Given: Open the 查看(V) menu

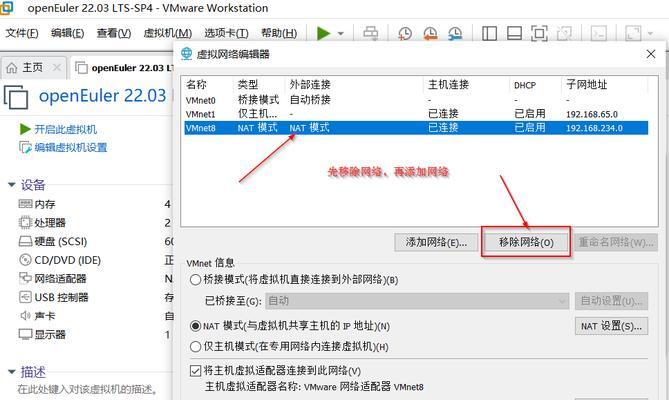Looking at the screenshot, I should [x=113, y=33].
